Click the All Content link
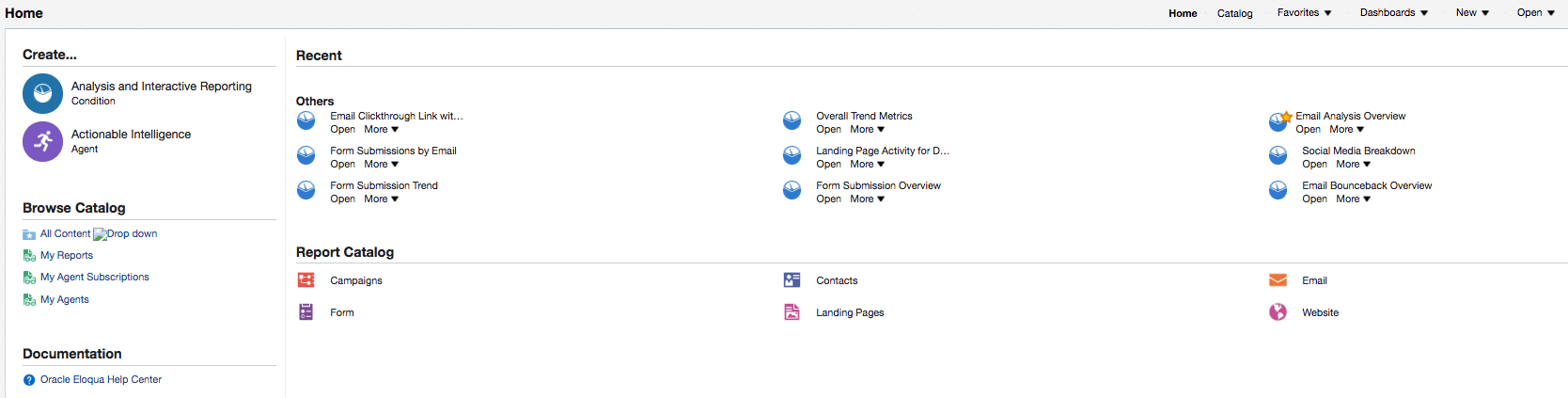Viewport: 1568px width, 398px height. point(66,234)
